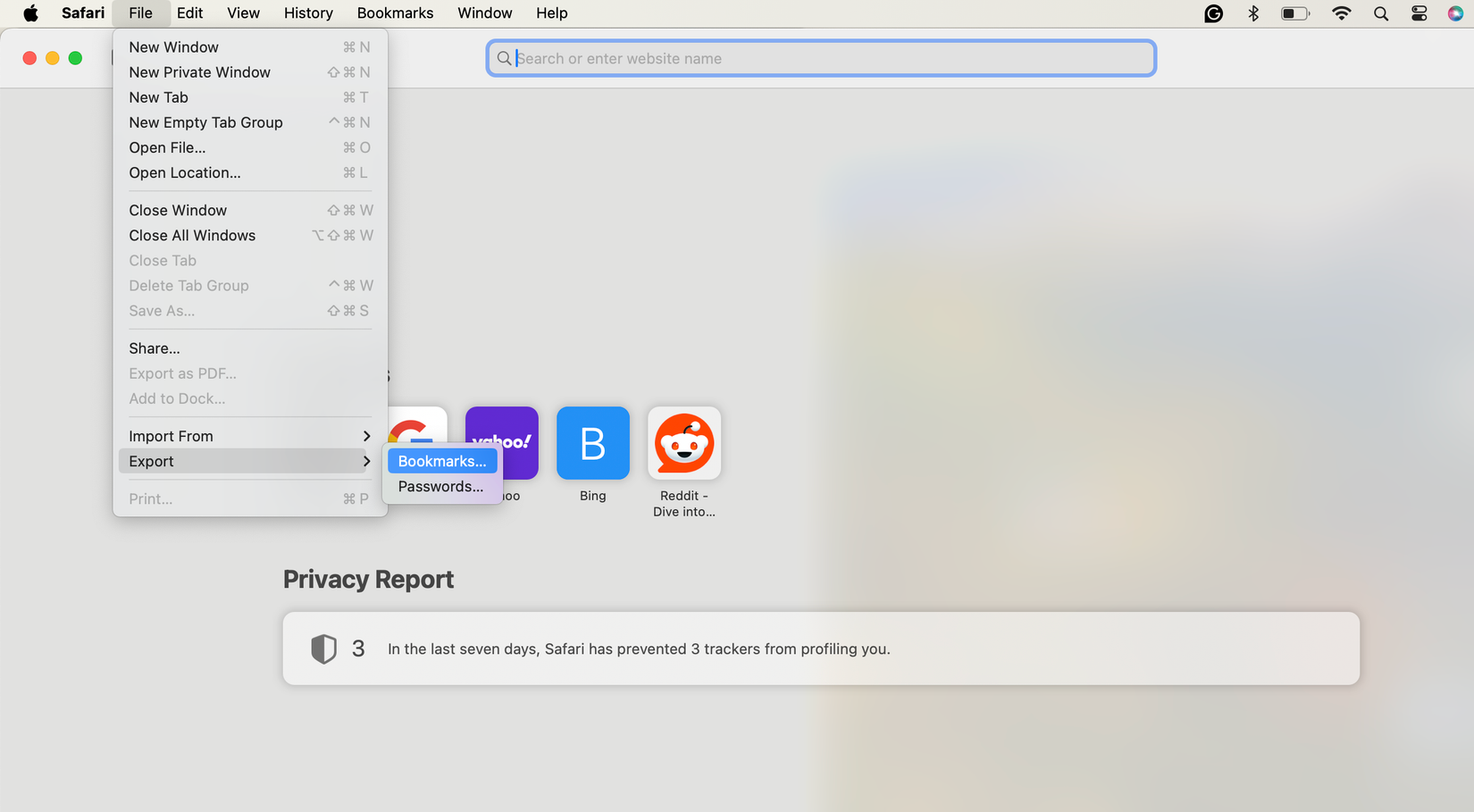
Task: Choose Passwords... export option
Action: coord(440,486)
